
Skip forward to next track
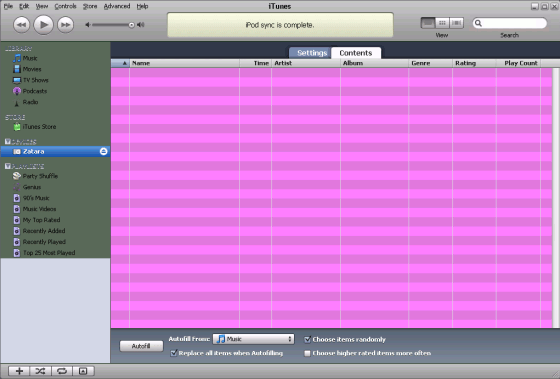click(65, 25)
